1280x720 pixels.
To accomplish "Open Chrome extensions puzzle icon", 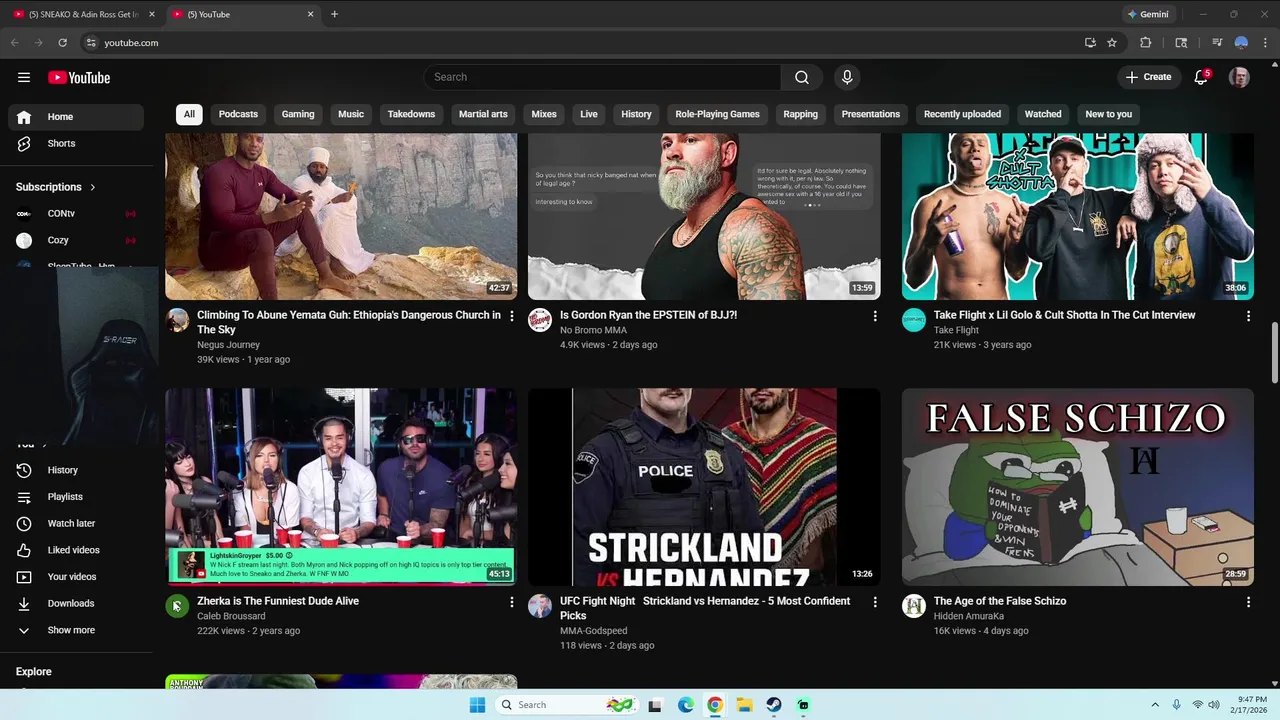I will click(1146, 43).
